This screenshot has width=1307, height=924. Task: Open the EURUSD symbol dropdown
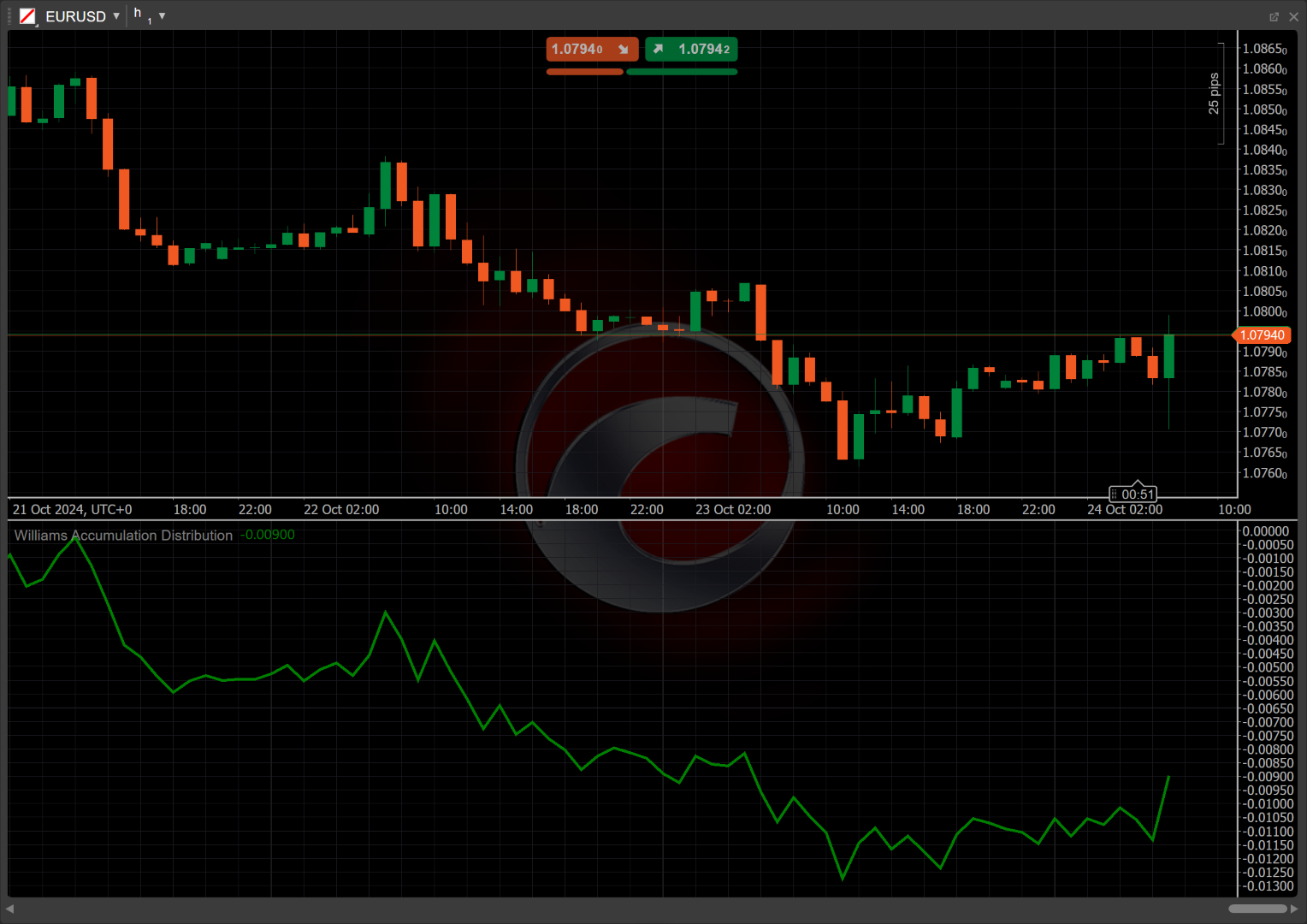[x=116, y=16]
